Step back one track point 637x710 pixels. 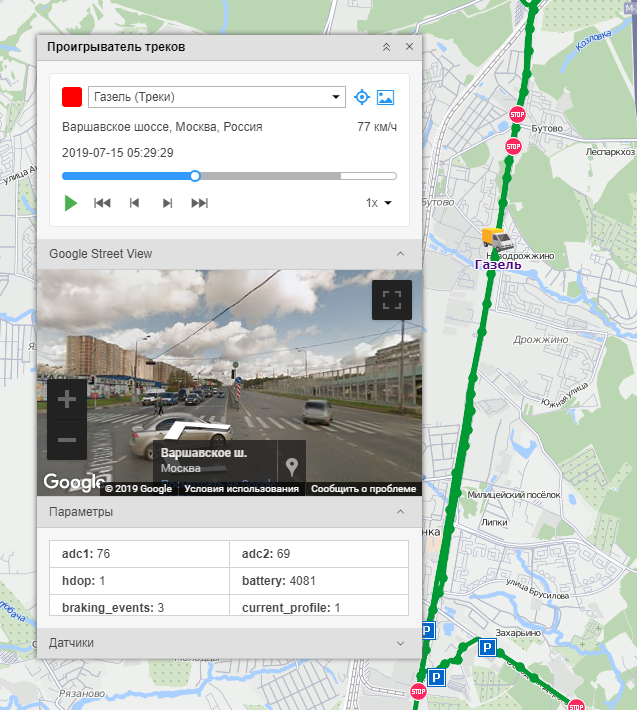[134, 203]
